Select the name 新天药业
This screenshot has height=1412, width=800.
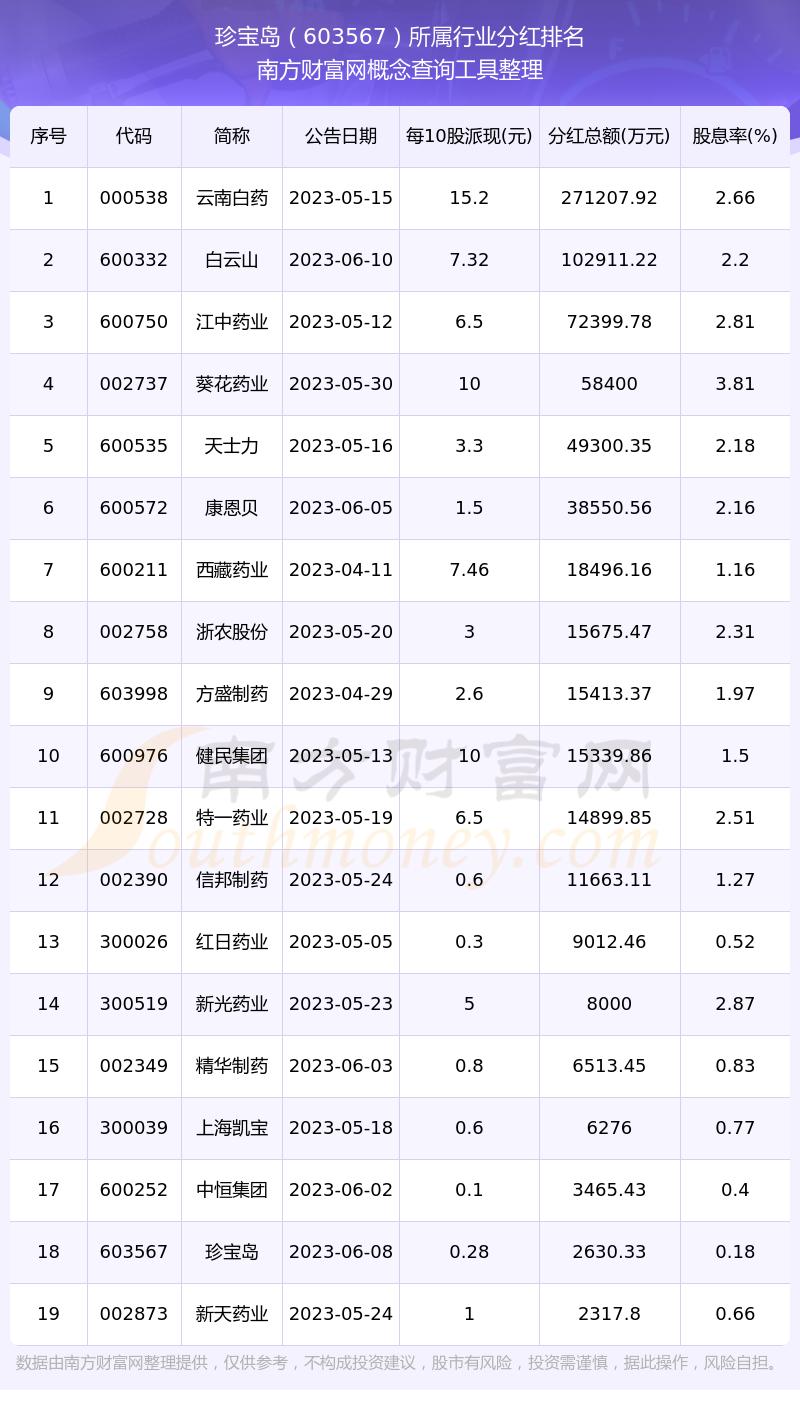[232, 1314]
